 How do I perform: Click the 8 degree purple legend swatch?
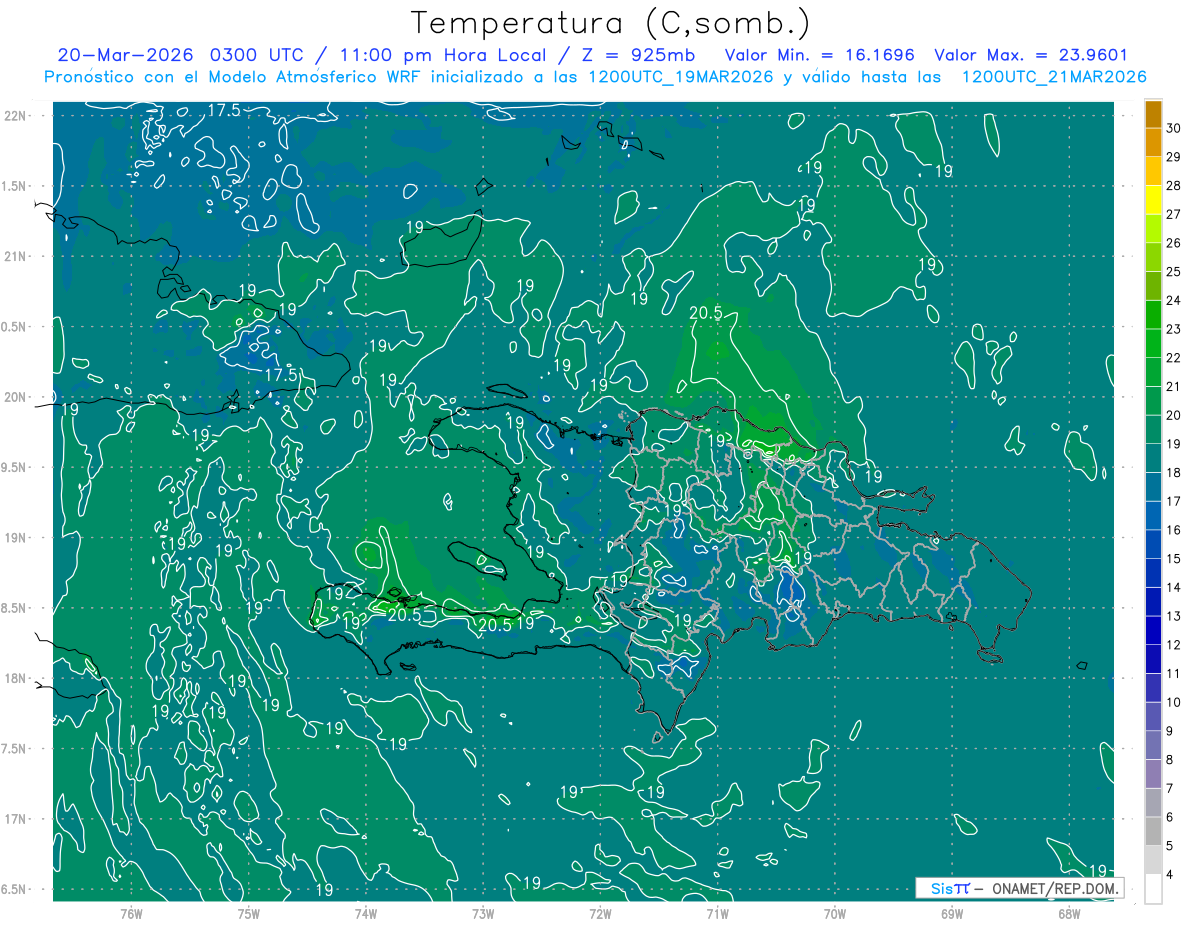1153,745
